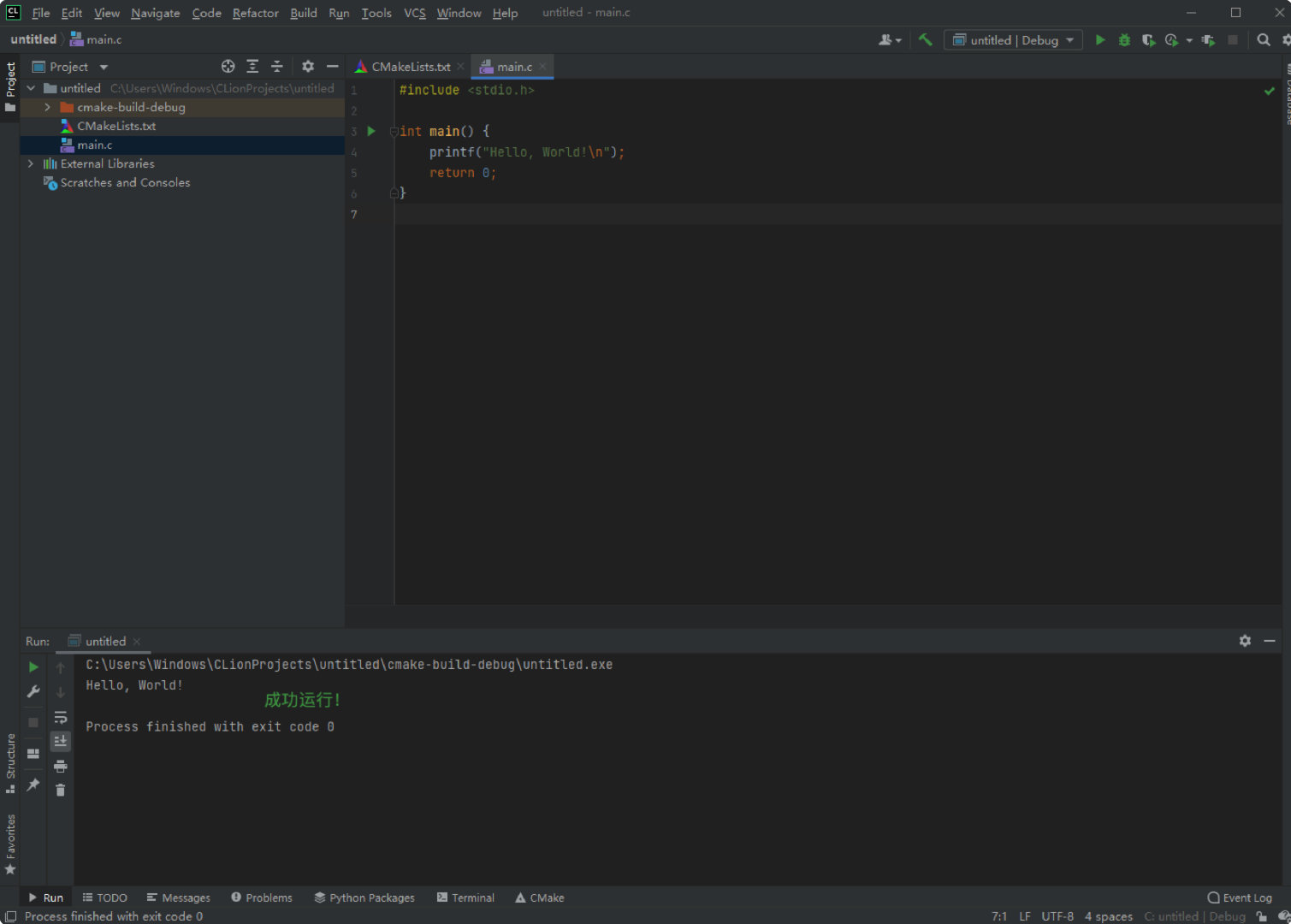The image size is (1291, 924).
Task: Toggle Pin Tab in the Run panel
Action: tap(33, 785)
